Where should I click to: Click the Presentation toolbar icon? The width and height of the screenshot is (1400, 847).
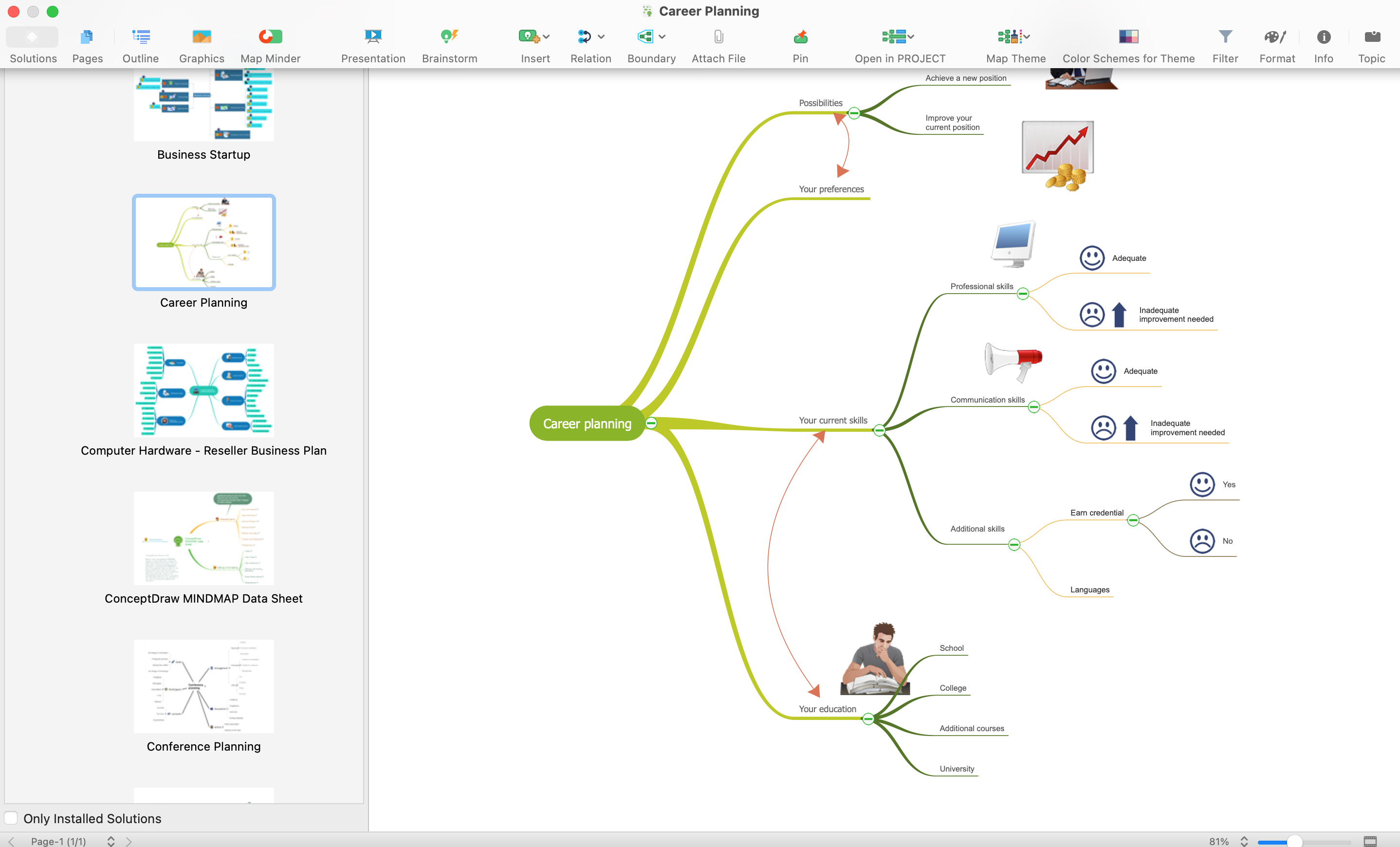tap(373, 37)
